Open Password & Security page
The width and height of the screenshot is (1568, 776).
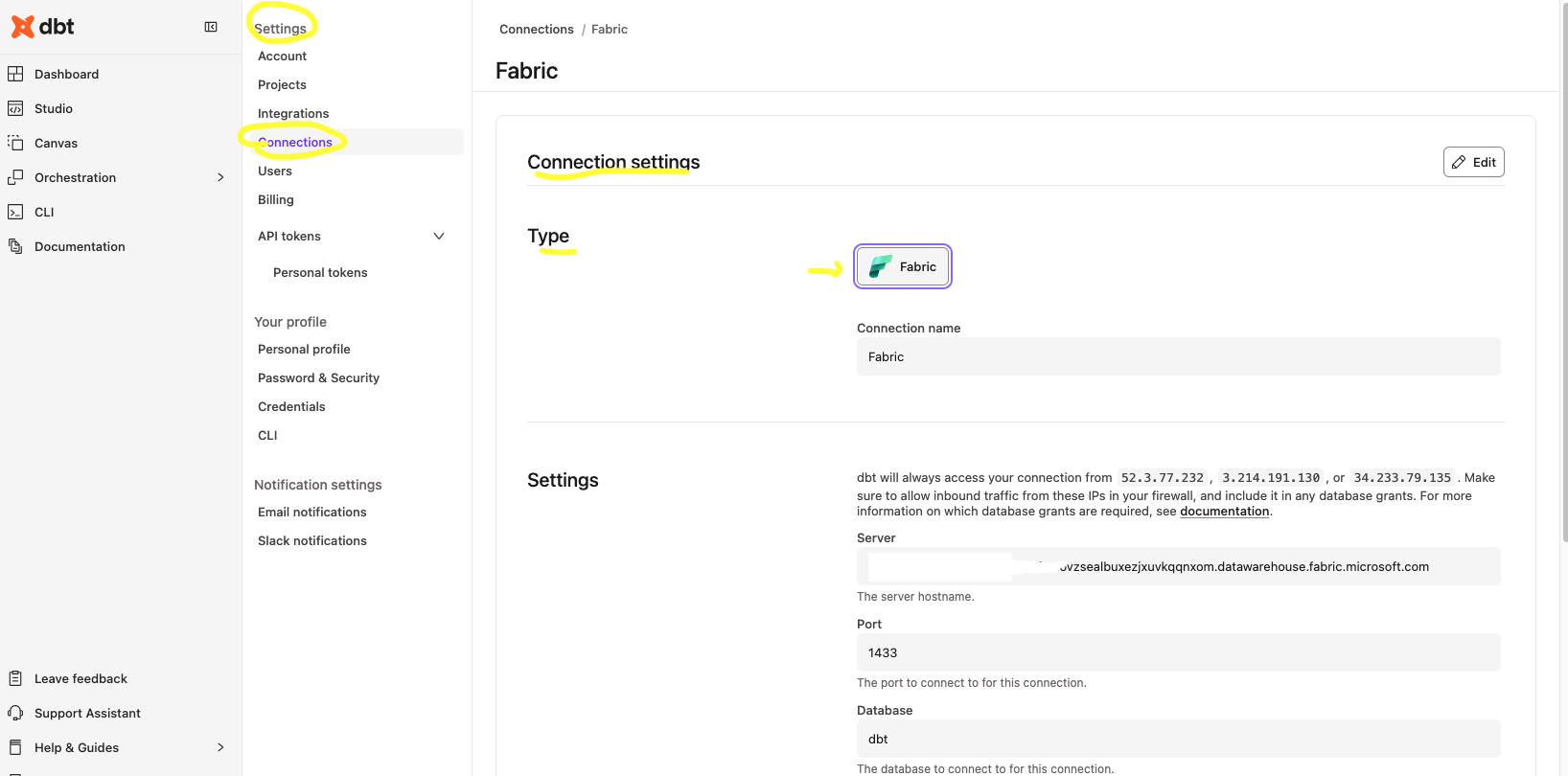318,377
